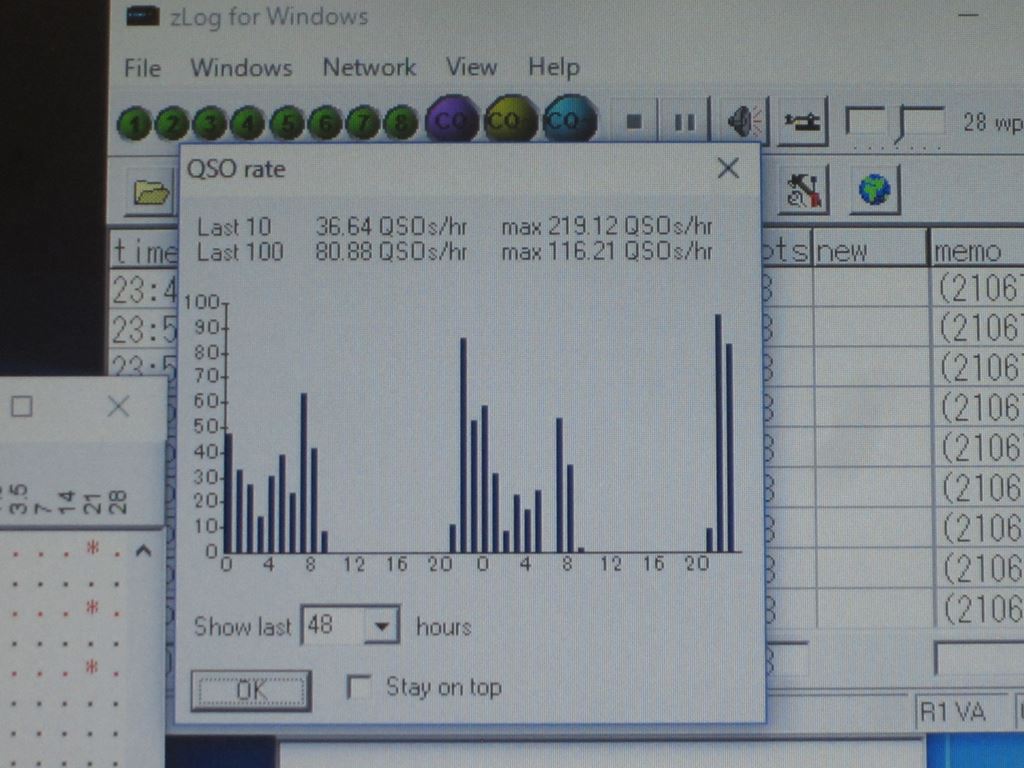Screen dimensions: 1024x768
Task: Click the purple CQ button
Action: 451,120
